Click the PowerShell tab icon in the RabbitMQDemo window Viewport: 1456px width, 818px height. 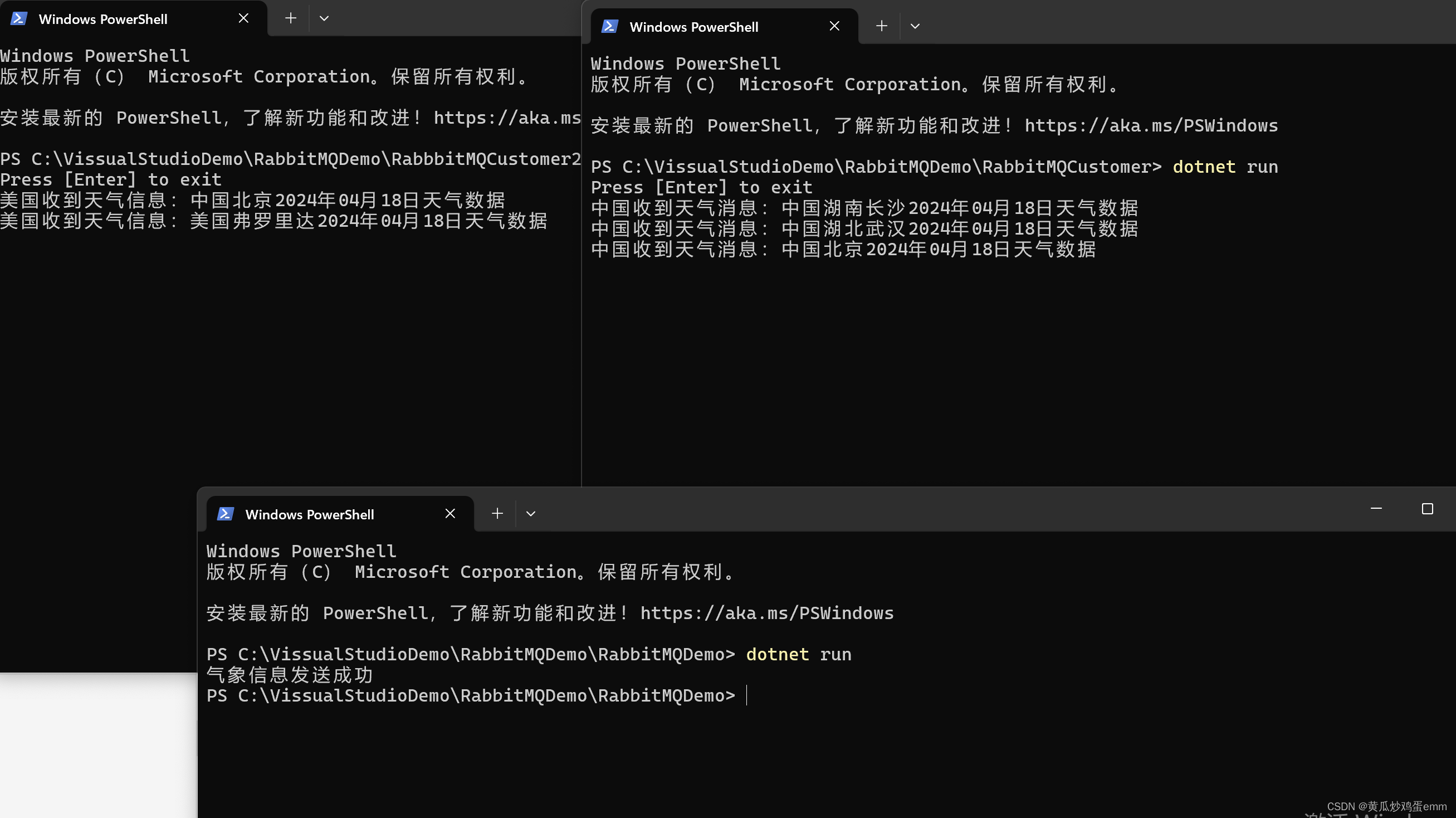click(x=226, y=514)
